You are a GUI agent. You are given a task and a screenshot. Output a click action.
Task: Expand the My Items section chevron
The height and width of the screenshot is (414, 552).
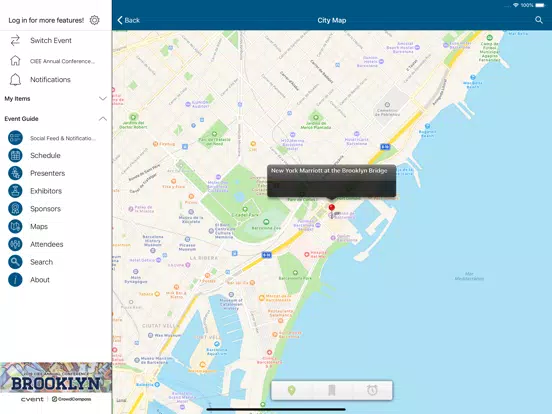(x=103, y=99)
